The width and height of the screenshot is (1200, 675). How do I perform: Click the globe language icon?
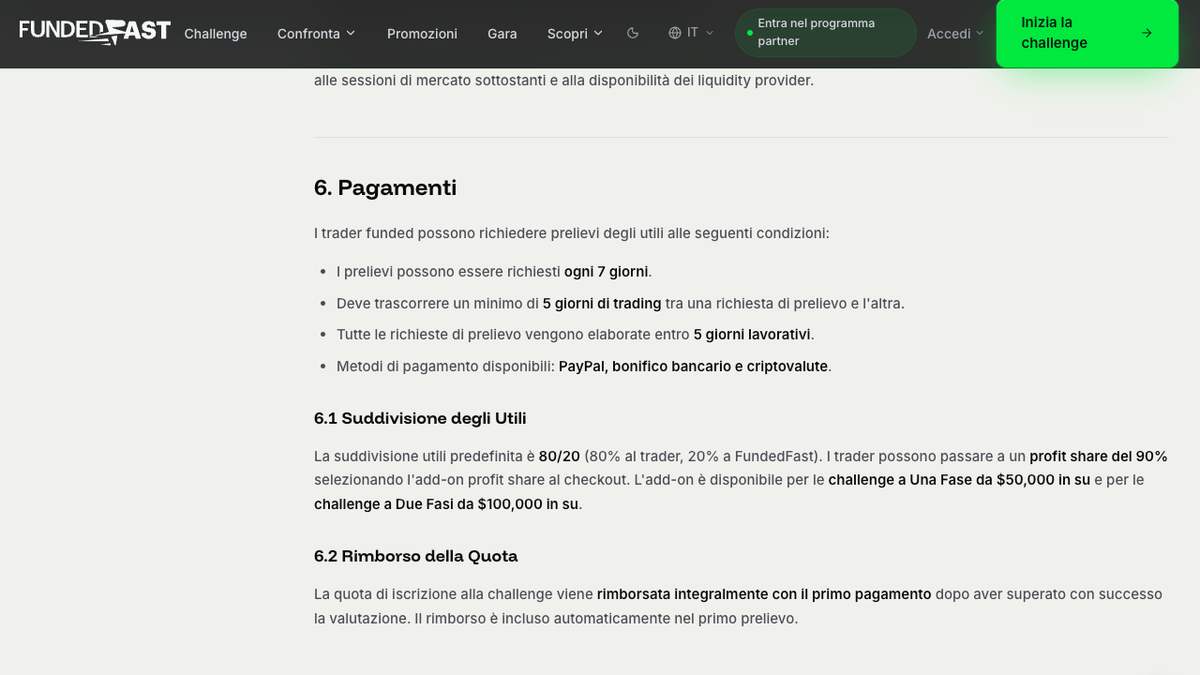tap(675, 33)
